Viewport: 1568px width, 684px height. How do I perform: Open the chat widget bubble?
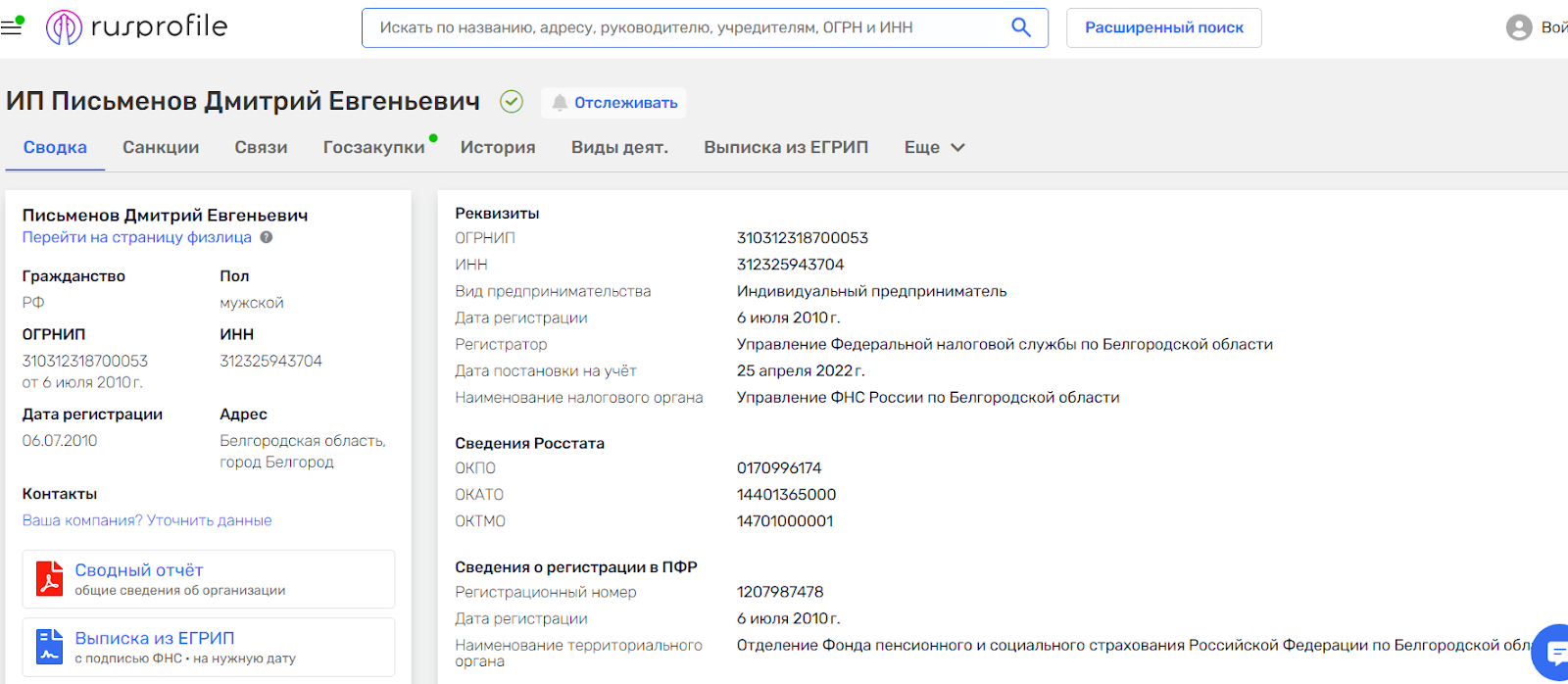(x=1553, y=651)
